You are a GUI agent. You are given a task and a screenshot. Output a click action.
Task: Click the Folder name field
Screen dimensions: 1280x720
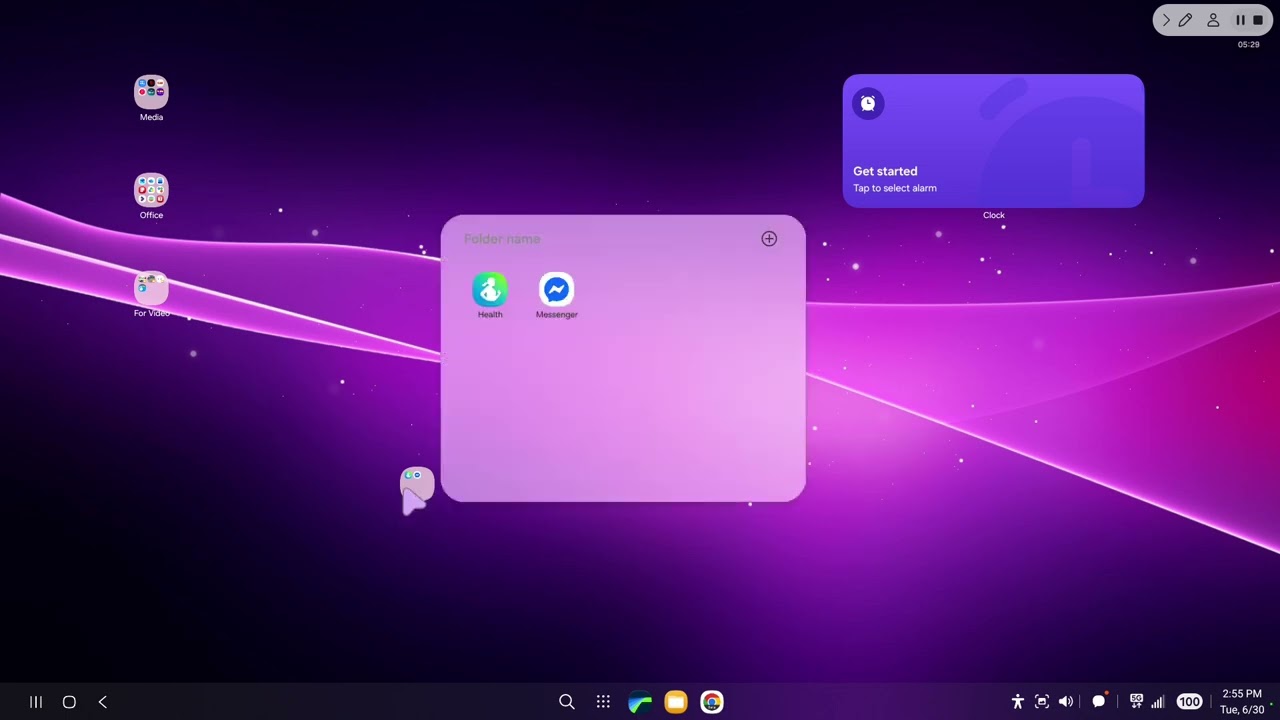[502, 239]
